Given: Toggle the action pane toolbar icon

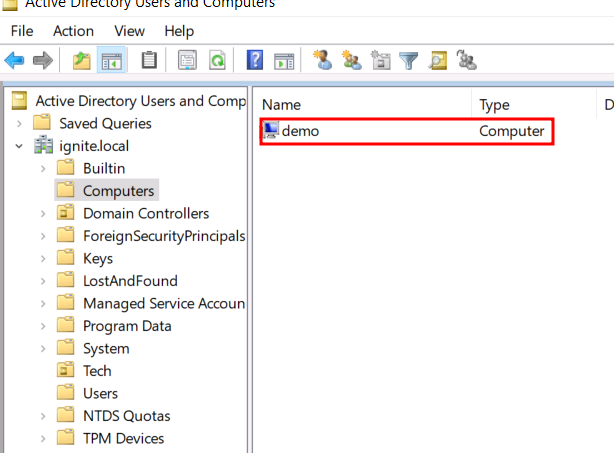Looking at the screenshot, I should 284,61.
